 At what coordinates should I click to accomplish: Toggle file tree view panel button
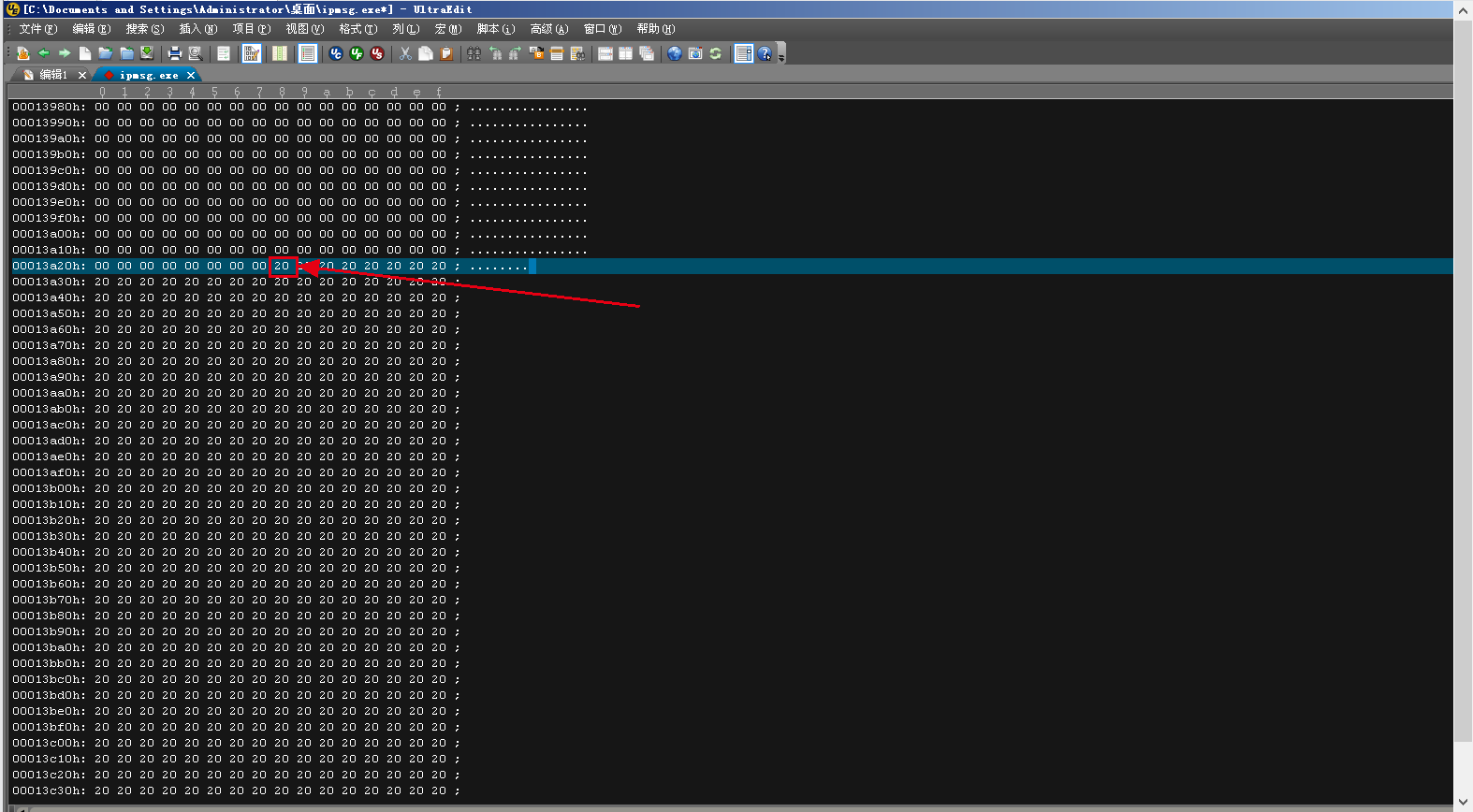[743, 53]
